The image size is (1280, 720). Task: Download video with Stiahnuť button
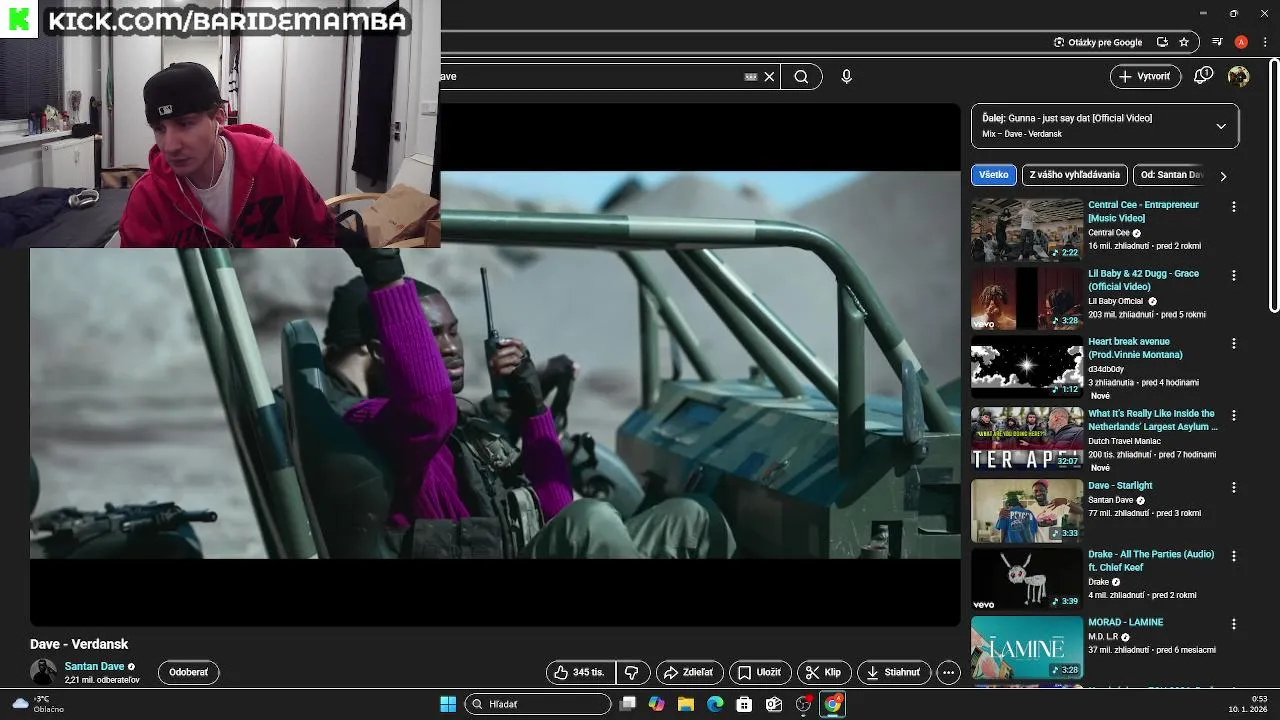click(x=894, y=673)
